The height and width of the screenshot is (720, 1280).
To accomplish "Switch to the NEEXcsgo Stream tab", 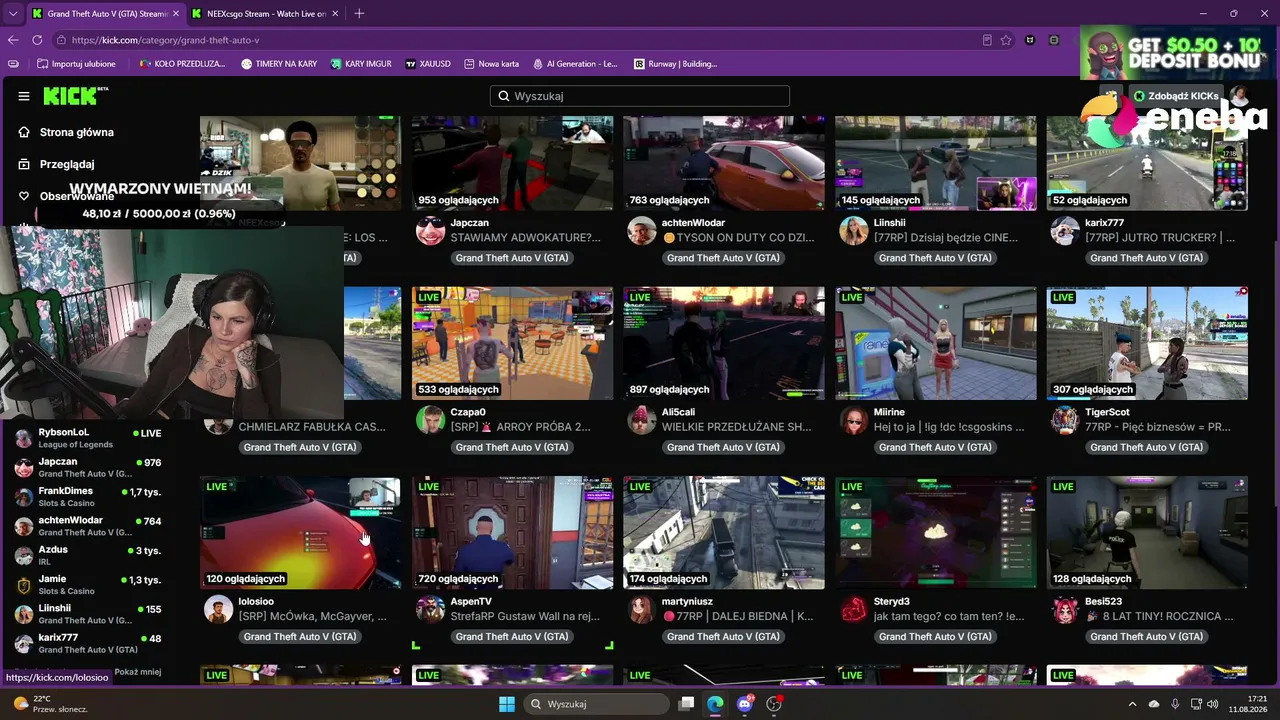I will (265, 14).
